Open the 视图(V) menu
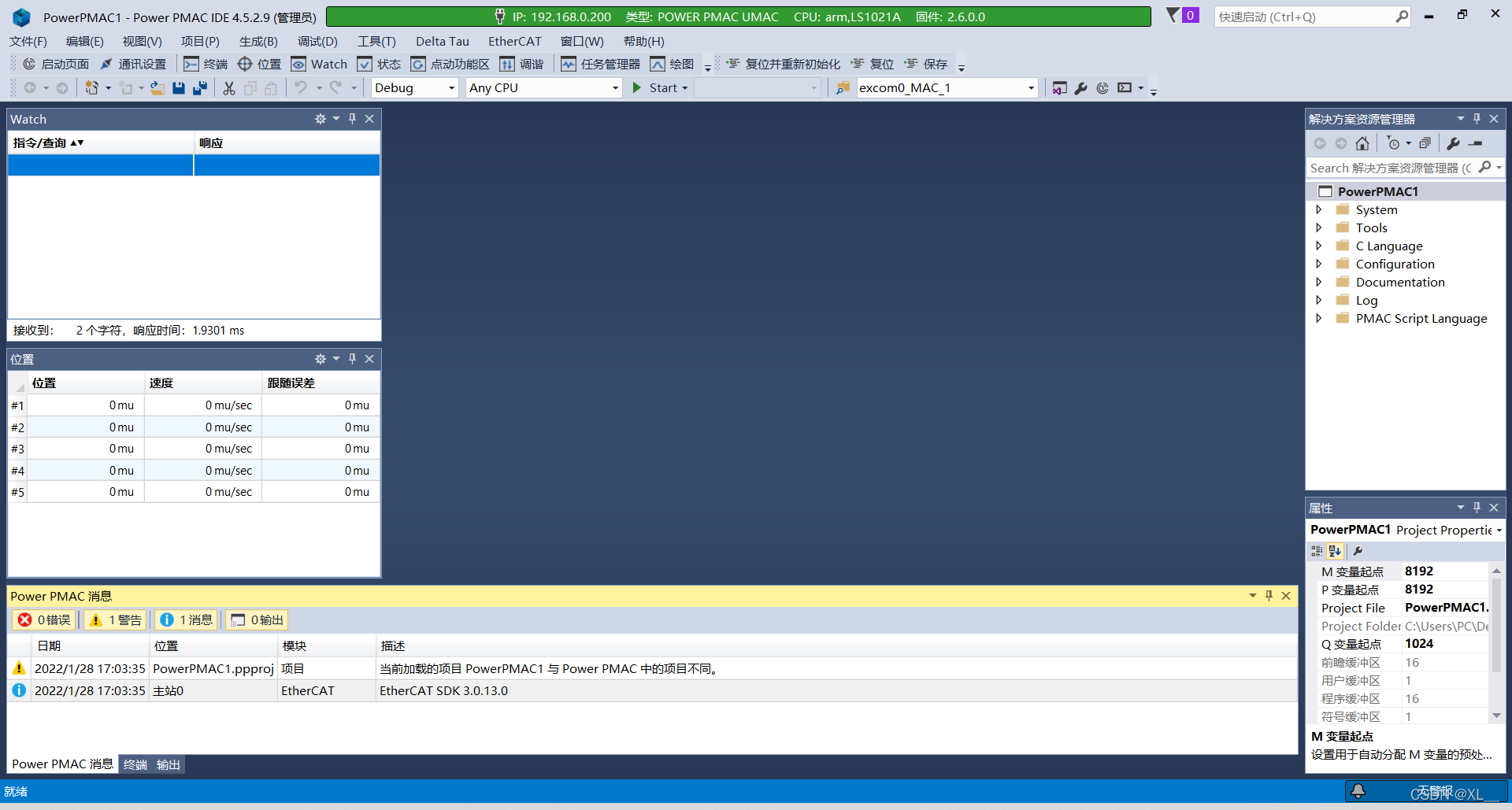Screen dimensions: 1512x810 click(x=143, y=42)
